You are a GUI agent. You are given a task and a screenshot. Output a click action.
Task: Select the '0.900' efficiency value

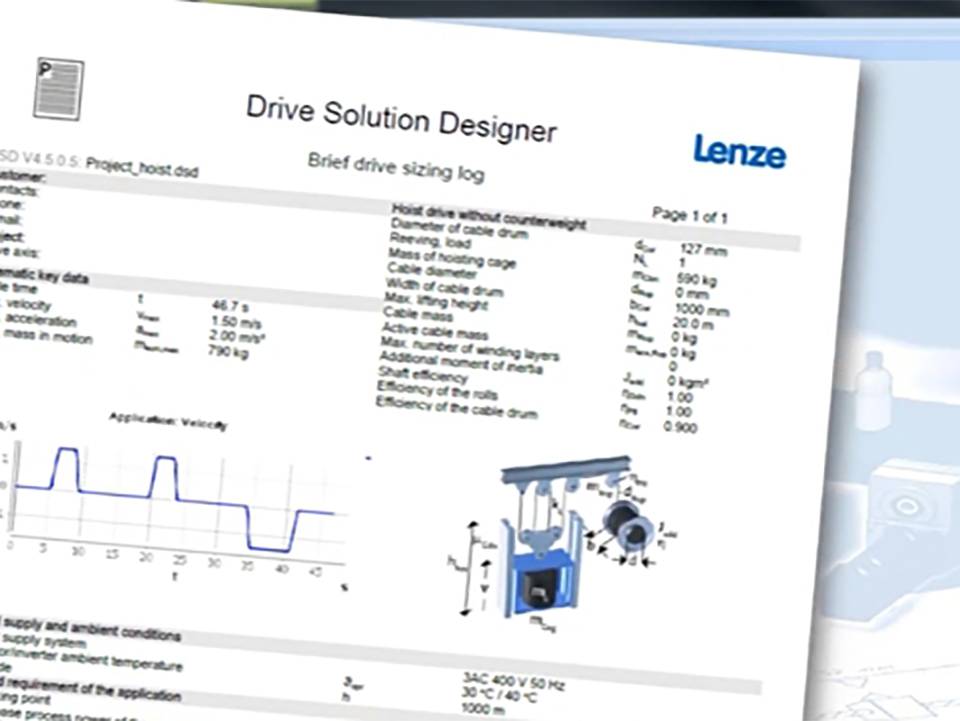click(680, 427)
